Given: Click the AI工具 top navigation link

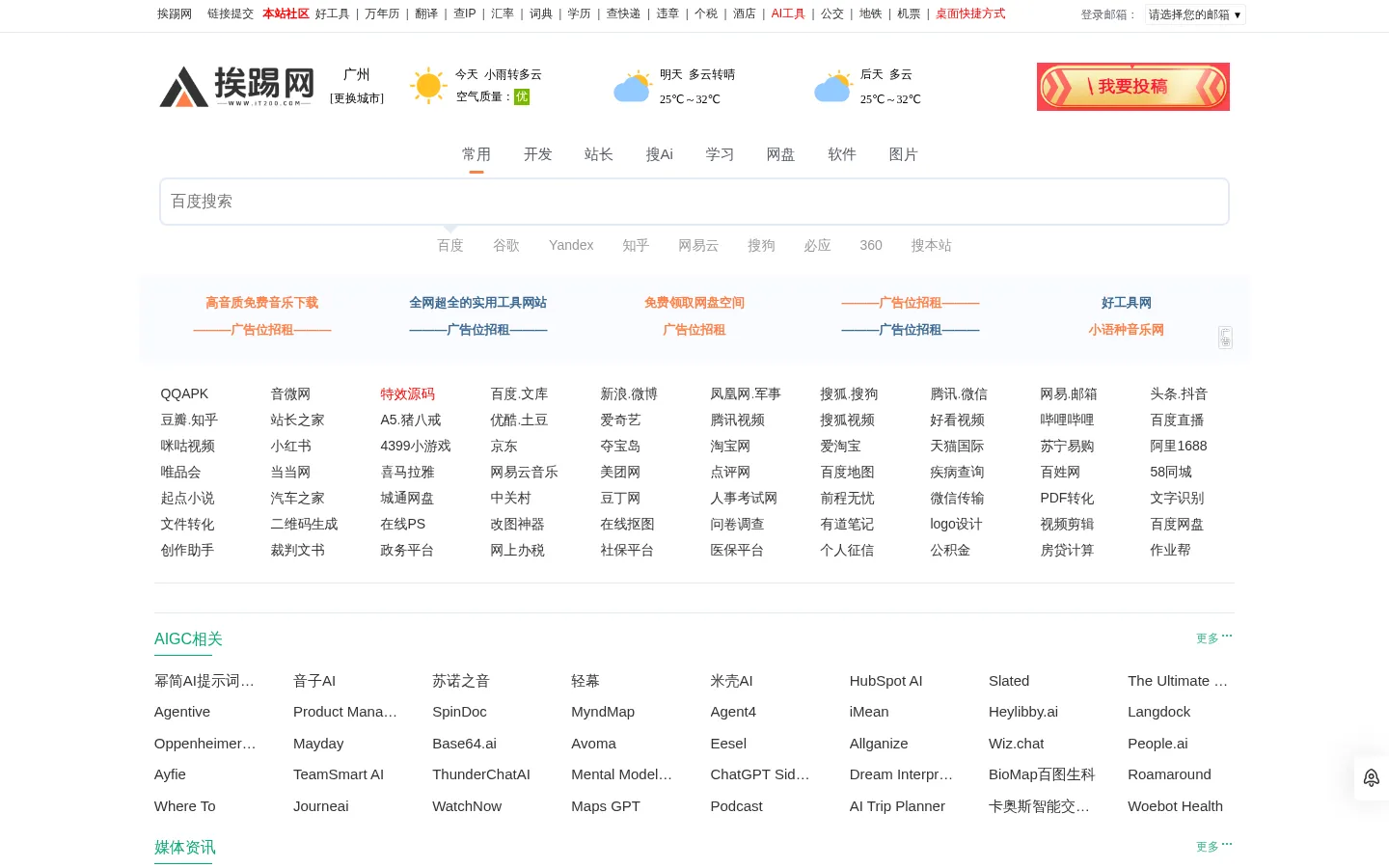Looking at the screenshot, I should 788,14.
